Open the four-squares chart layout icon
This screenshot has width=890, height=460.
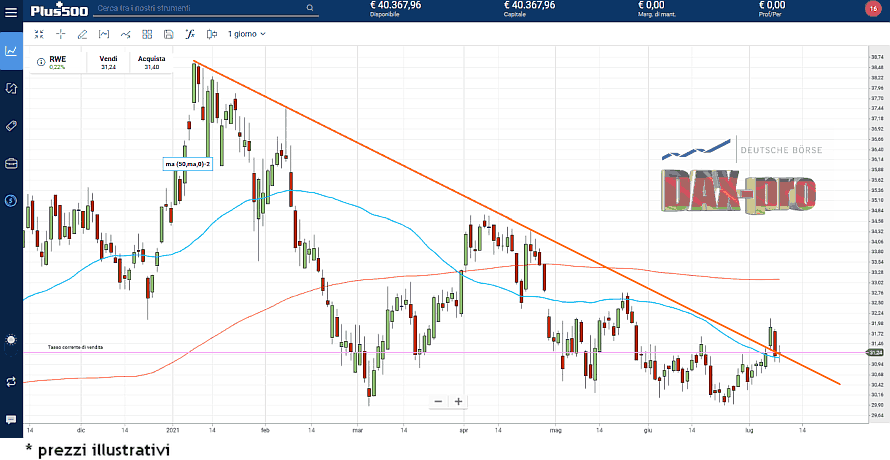(147, 34)
